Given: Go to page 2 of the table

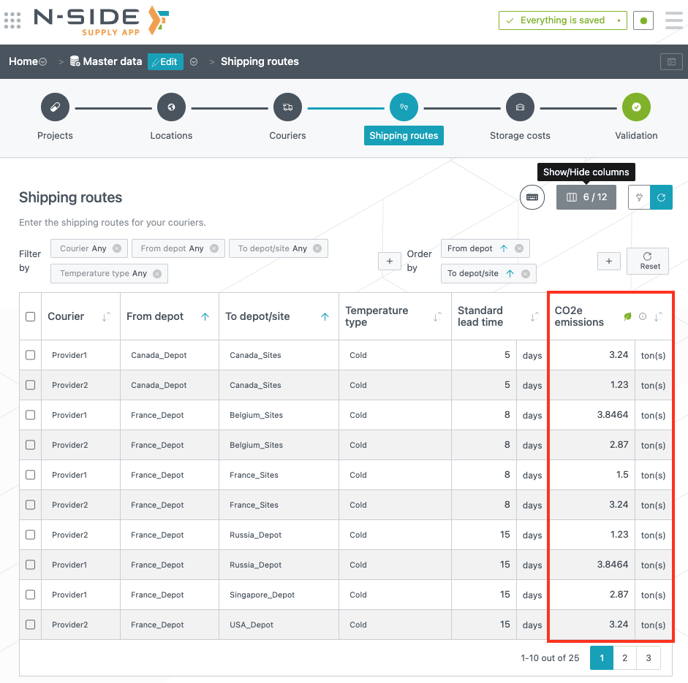Looking at the screenshot, I should tap(624, 658).
